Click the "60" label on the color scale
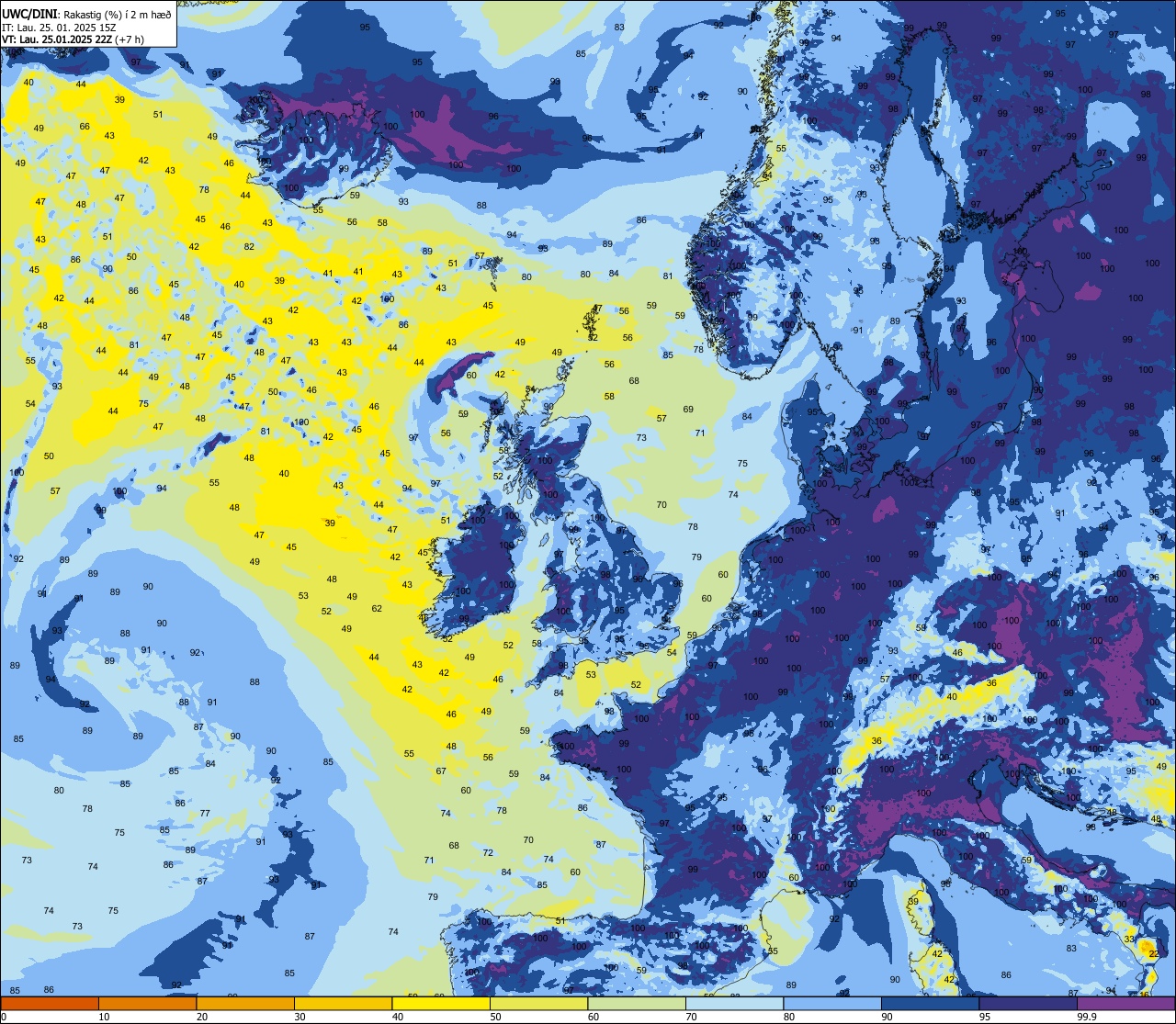This screenshot has height=1024, width=1176. pyautogui.click(x=594, y=1017)
